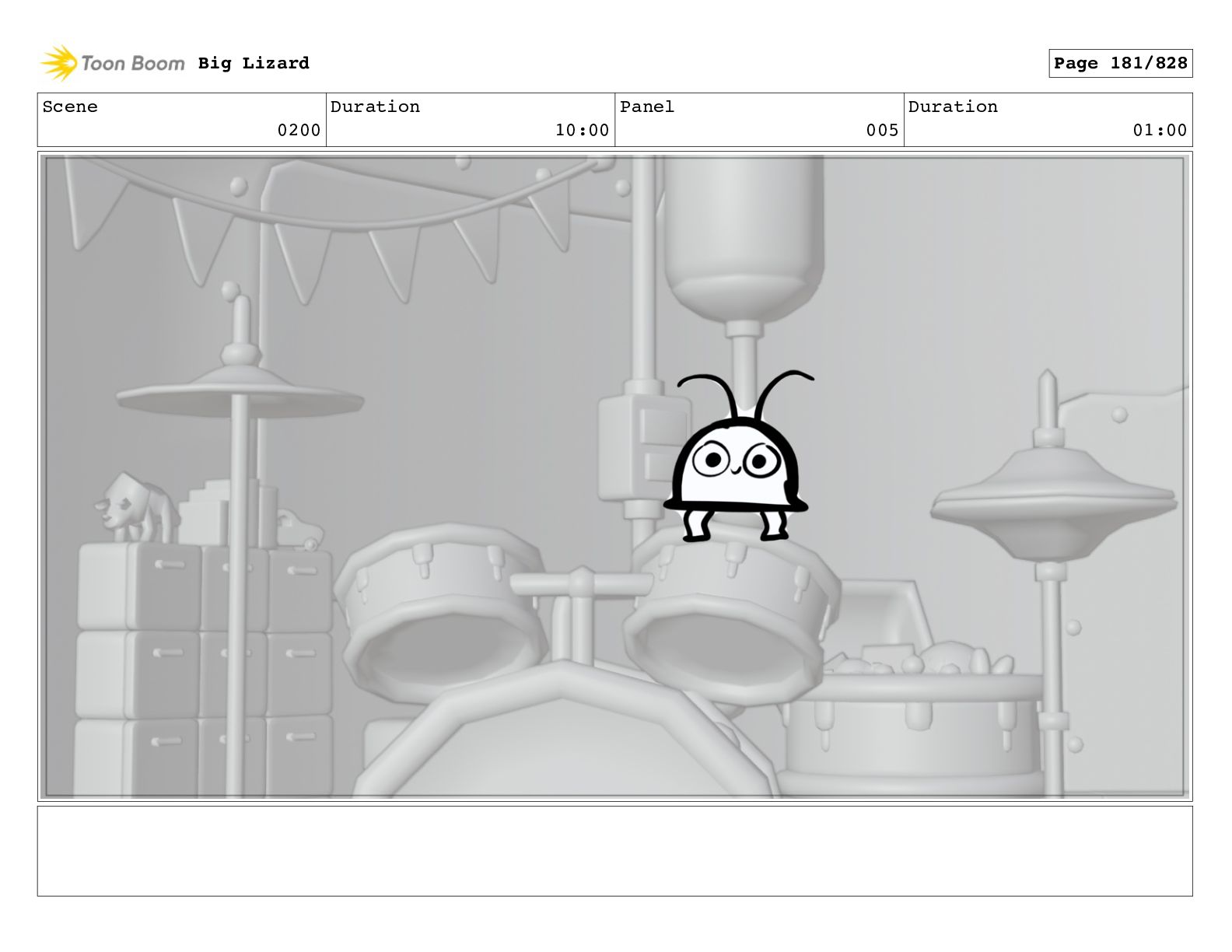Click the panel number '005'
The width and height of the screenshot is (1232, 952).
click(x=882, y=130)
